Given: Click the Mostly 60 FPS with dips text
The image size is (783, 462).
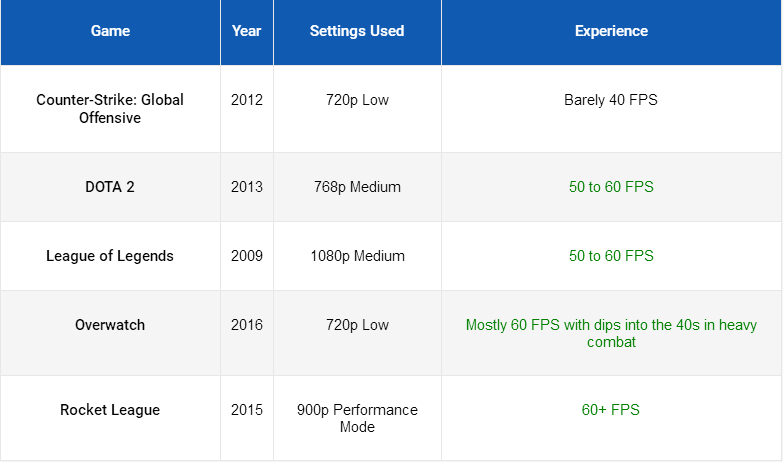Looking at the screenshot, I should coord(611,333).
